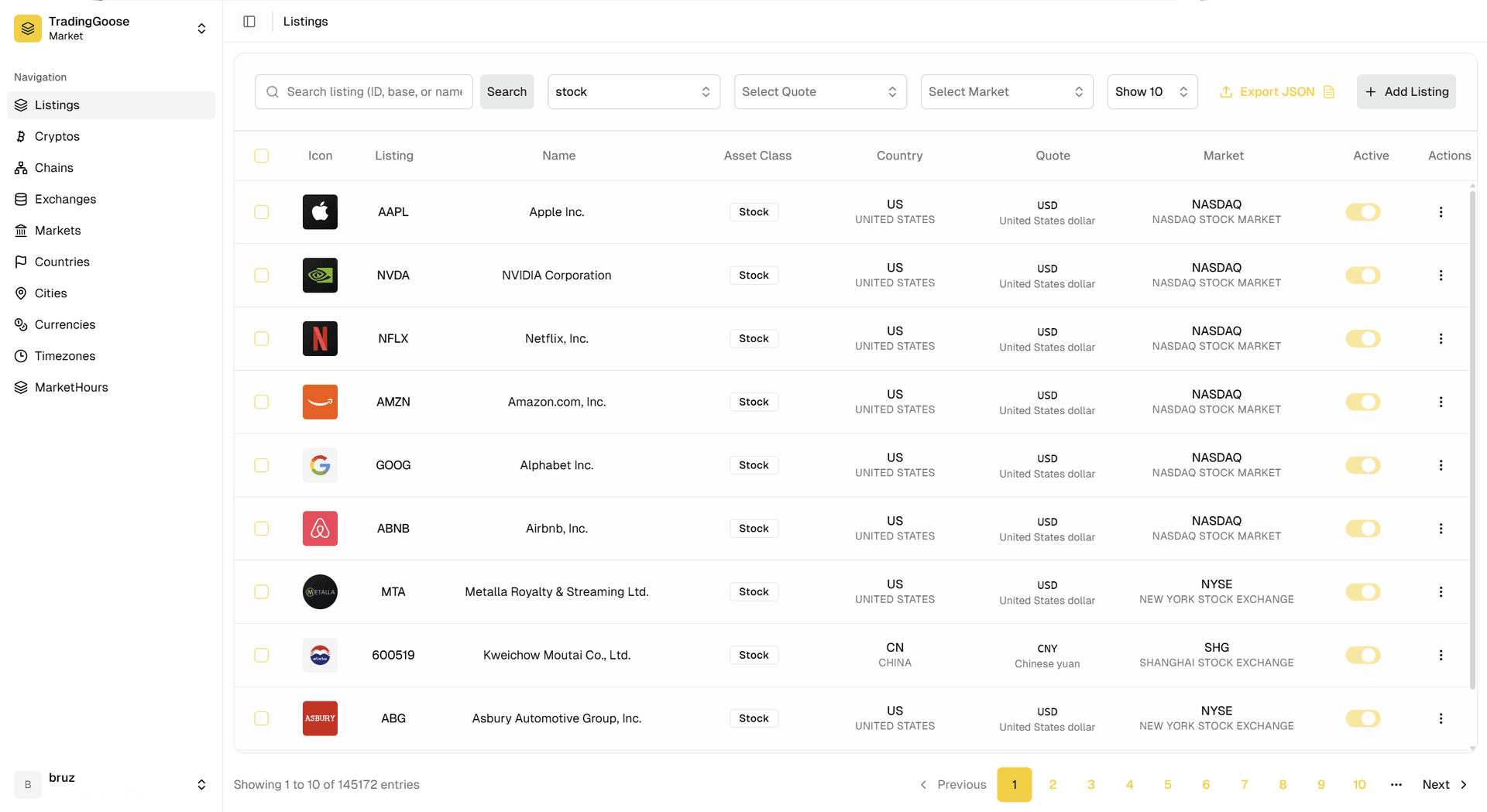The image size is (1487, 812).
Task: Check the select-all header checkbox
Action: (x=262, y=156)
